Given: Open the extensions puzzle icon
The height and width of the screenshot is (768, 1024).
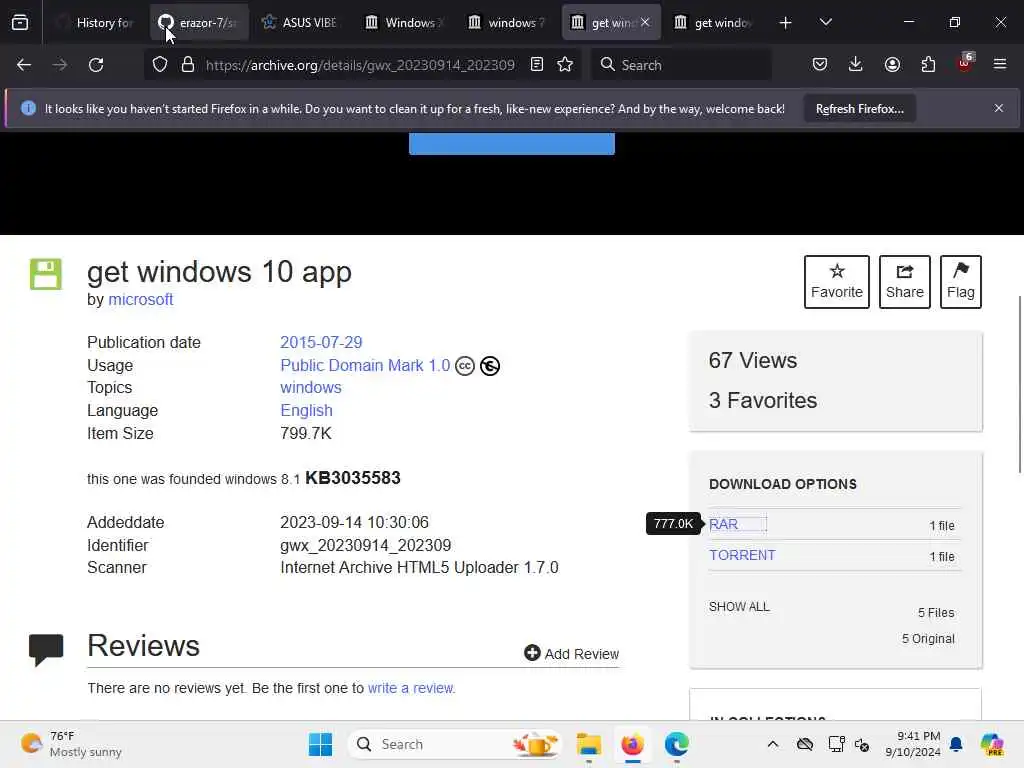Looking at the screenshot, I should 928,65.
